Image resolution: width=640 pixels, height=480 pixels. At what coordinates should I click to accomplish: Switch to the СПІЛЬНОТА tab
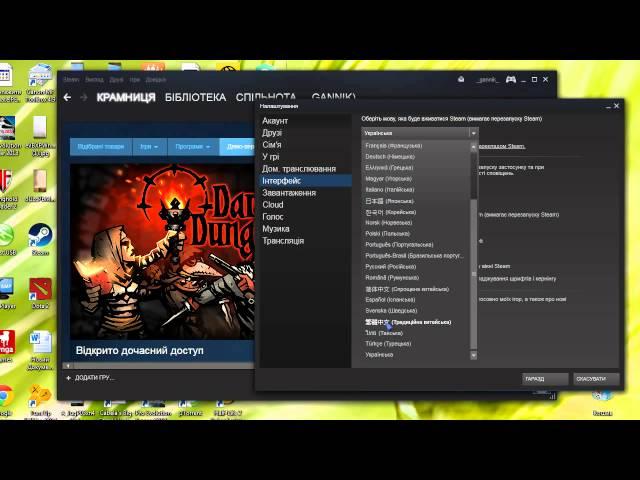pos(266,97)
